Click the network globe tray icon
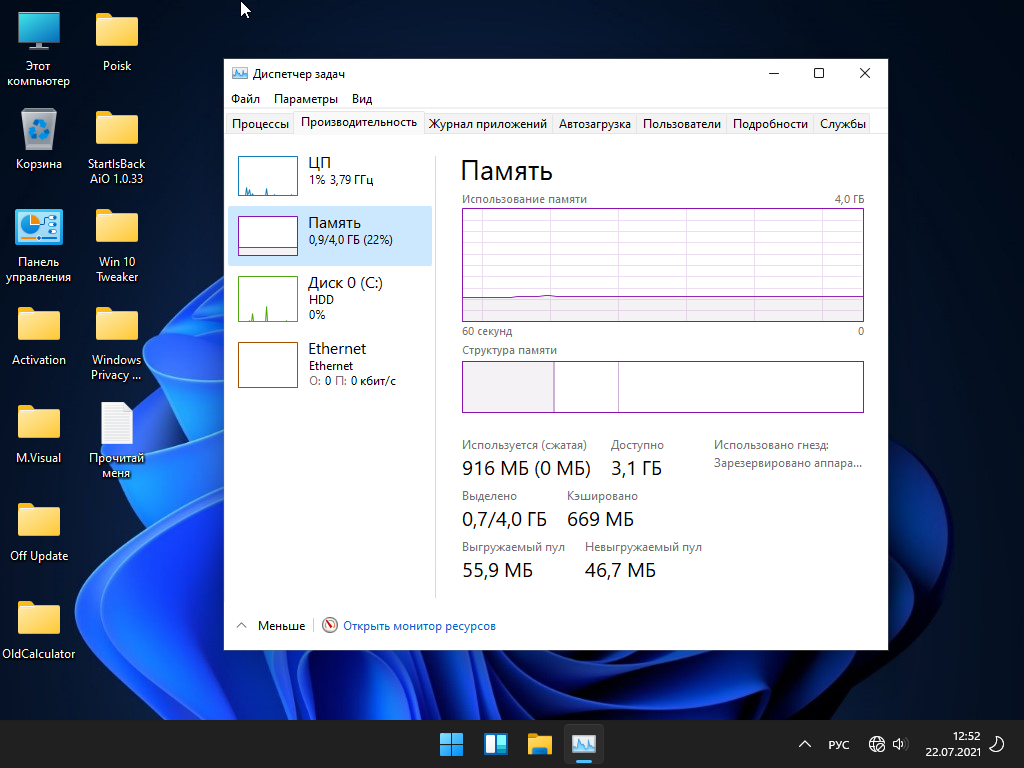Viewport: 1024px width, 768px height. coord(876,744)
